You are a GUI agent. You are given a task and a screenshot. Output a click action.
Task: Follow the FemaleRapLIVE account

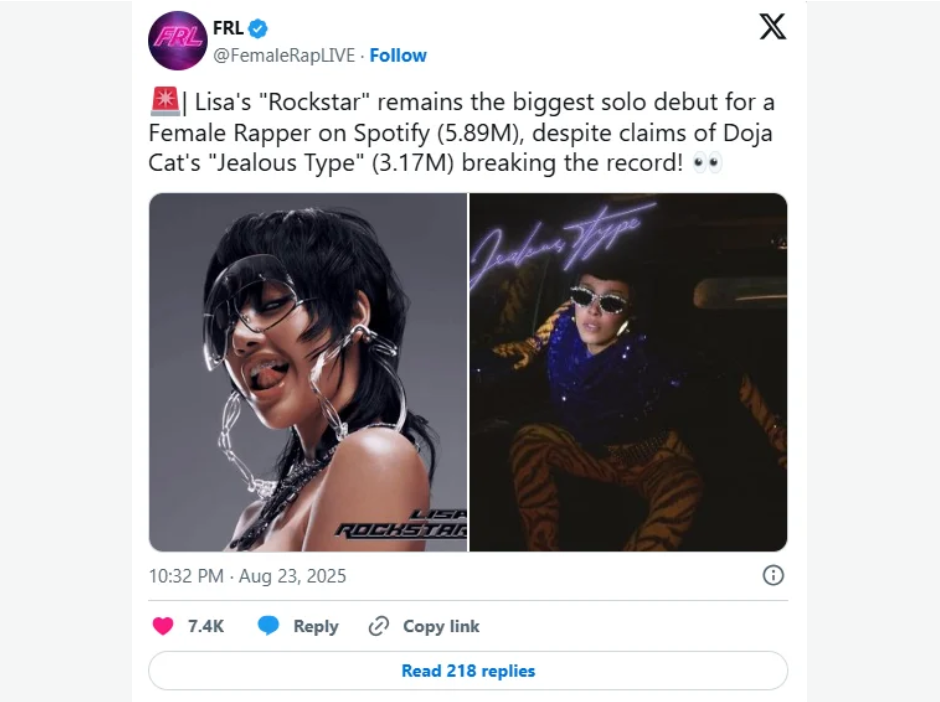tap(398, 55)
